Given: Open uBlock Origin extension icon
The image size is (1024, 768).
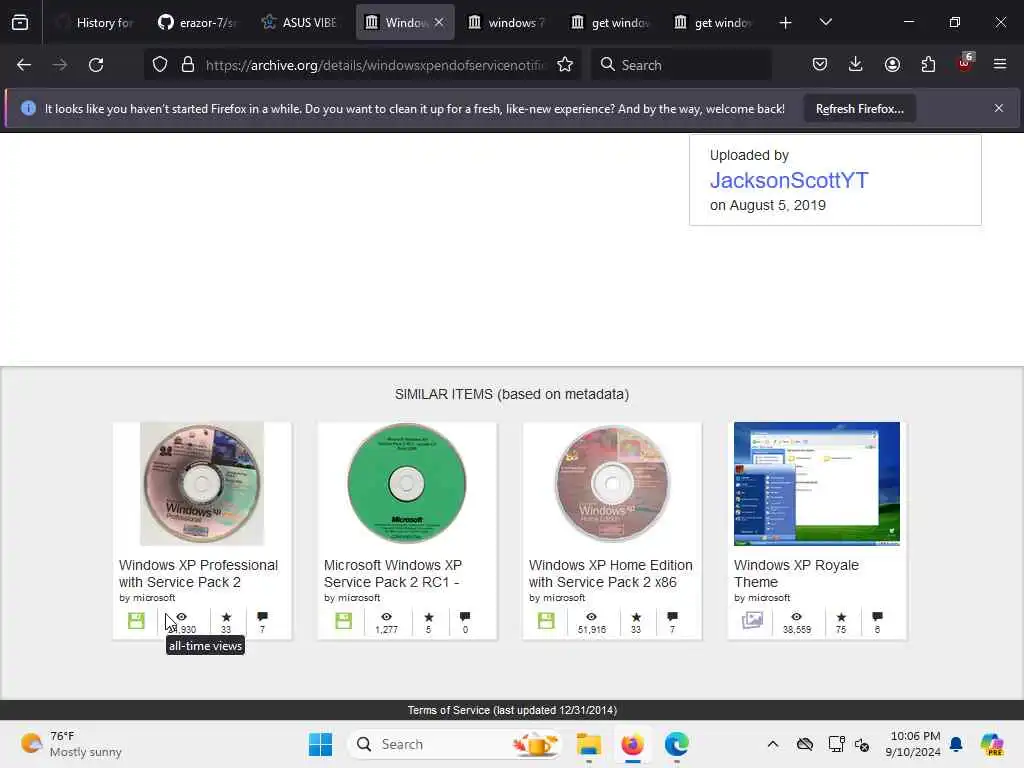Looking at the screenshot, I should pos(965,64).
